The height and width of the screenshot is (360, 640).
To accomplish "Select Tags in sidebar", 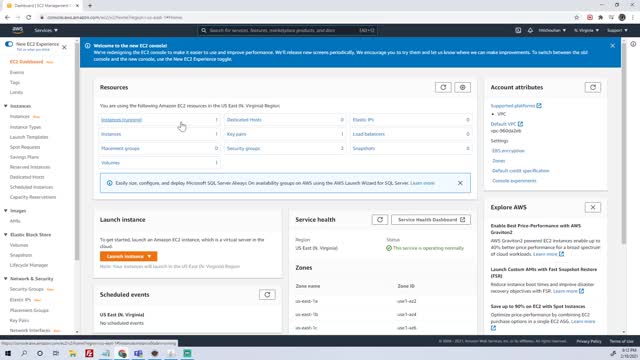I will pyautogui.click(x=15, y=82).
